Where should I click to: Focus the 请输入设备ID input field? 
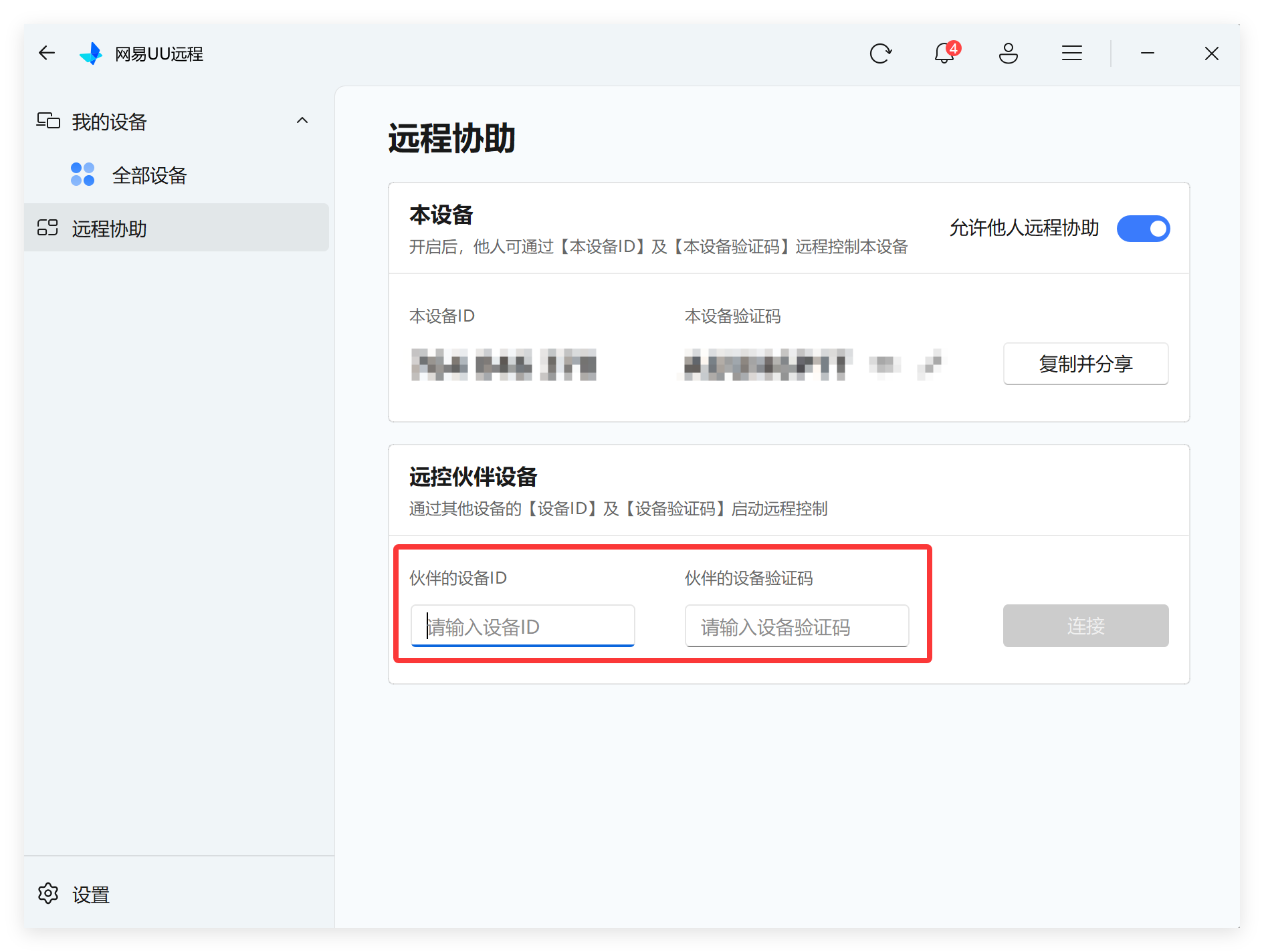[523, 626]
